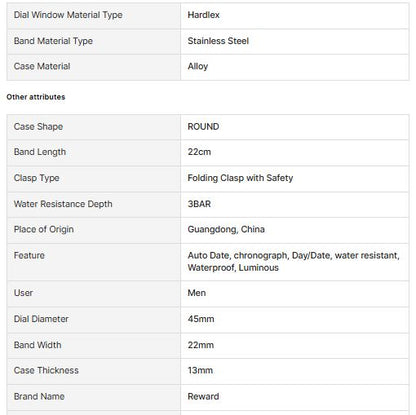Click the Case Material label
Screen dimensions: 416x415
[x=42, y=66]
